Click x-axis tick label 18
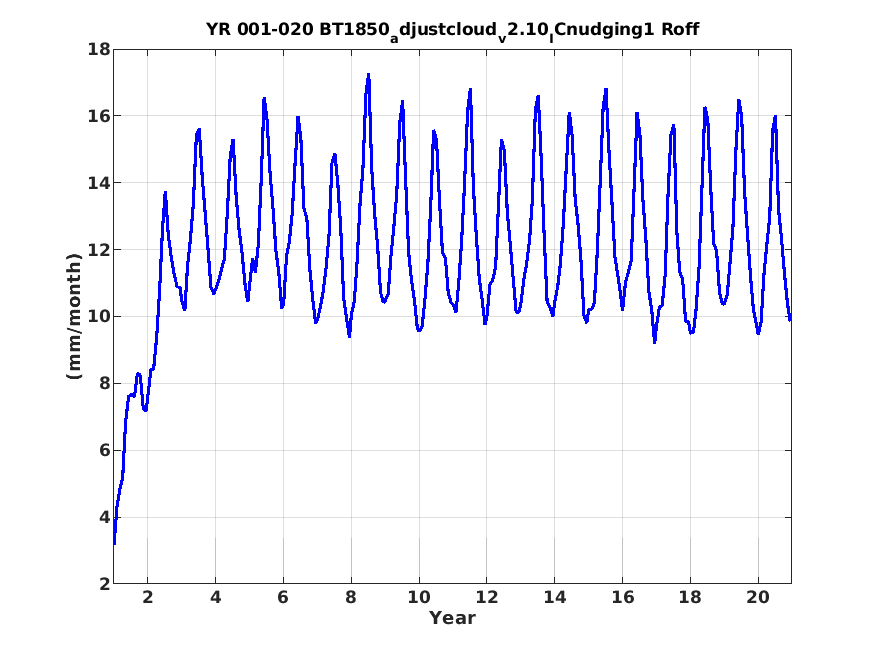The height and width of the screenshot is (656, 875). [690, 597]
